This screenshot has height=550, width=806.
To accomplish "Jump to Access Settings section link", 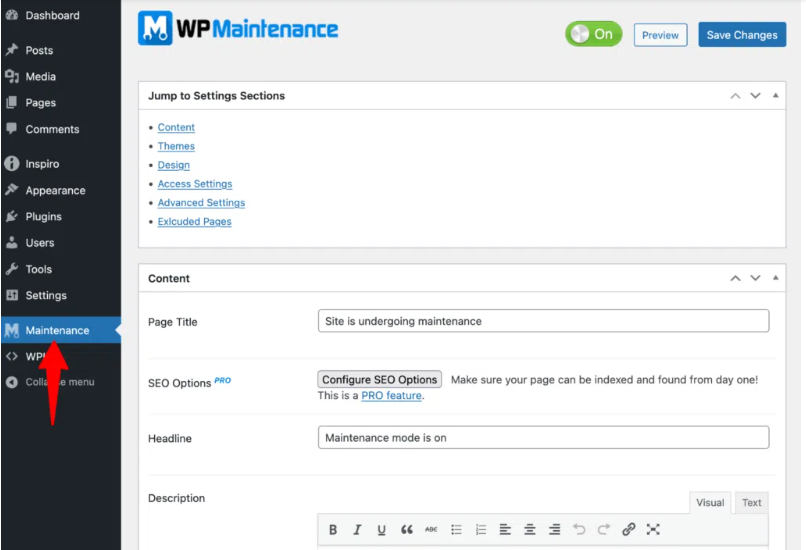I will (194, 184).
